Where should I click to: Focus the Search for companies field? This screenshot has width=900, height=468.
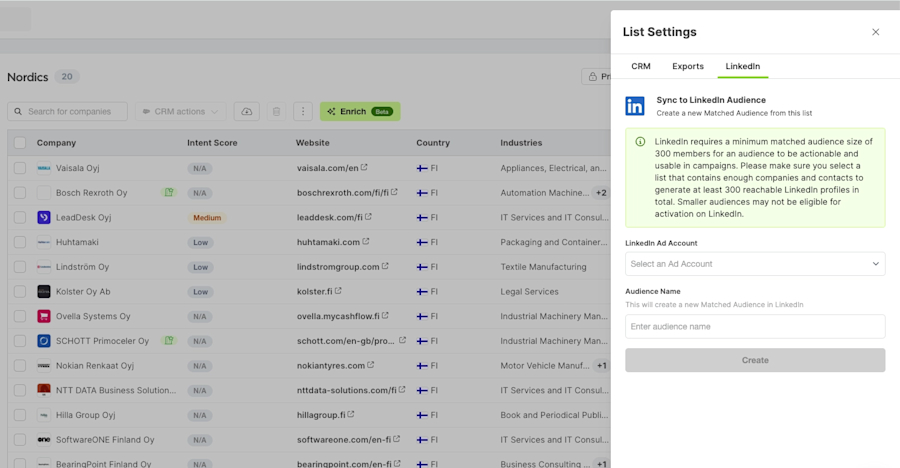pyautogui.click(x=67, y=111)
